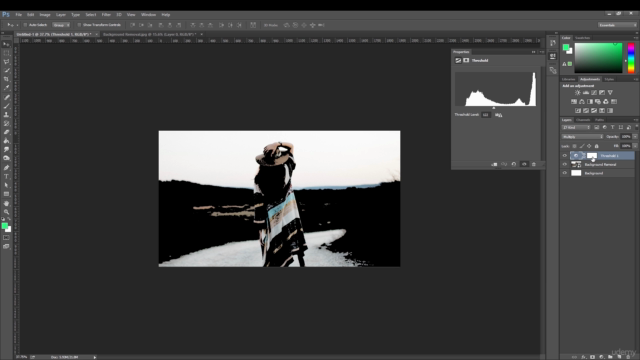
Task: Select the Rectangle shape tool
Action: tap(6, 194)
